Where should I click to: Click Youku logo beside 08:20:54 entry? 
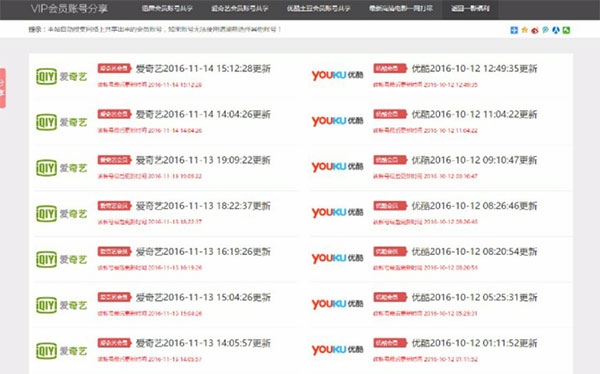click(338, 258)
